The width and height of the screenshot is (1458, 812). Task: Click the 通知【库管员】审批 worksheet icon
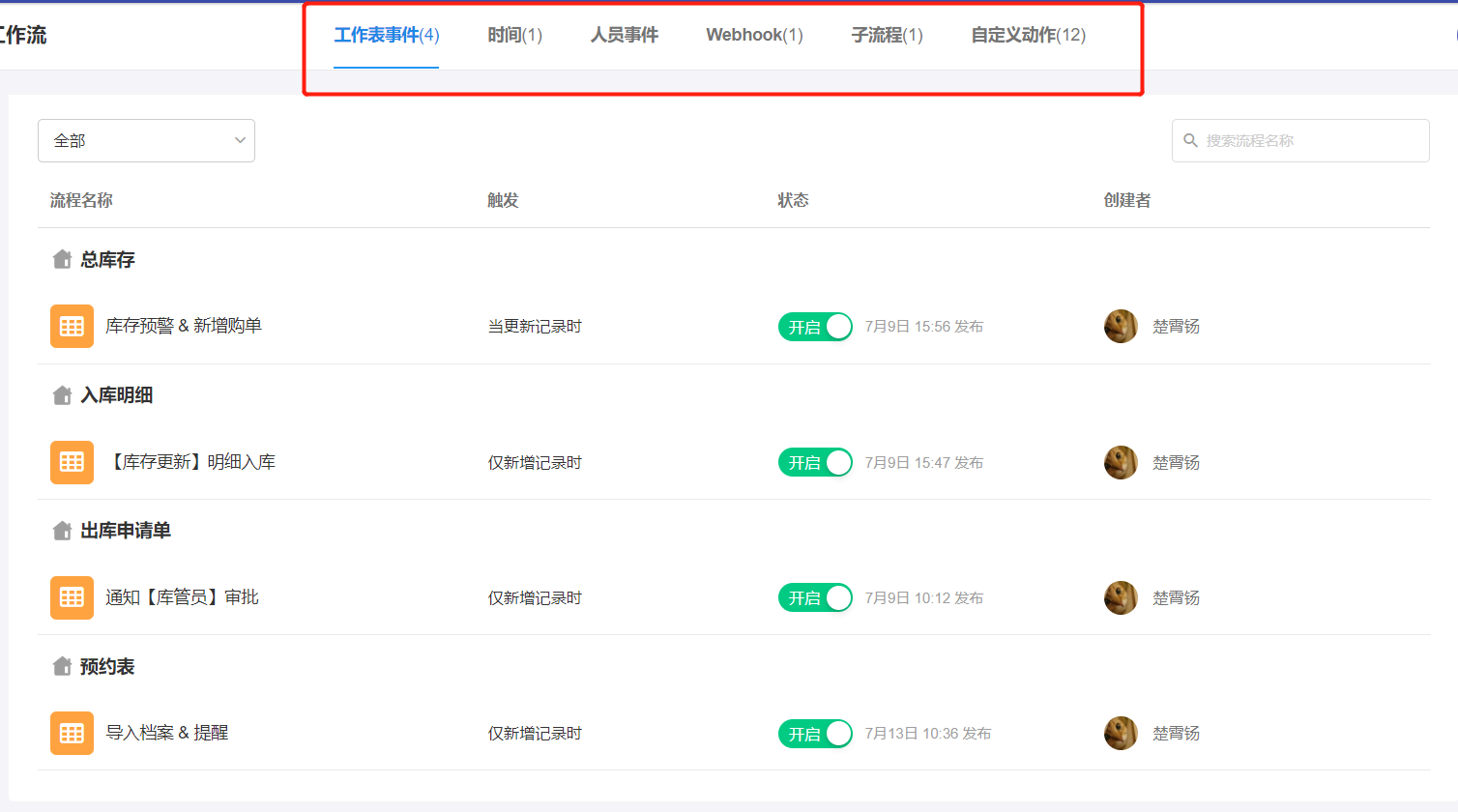point(72,597)
